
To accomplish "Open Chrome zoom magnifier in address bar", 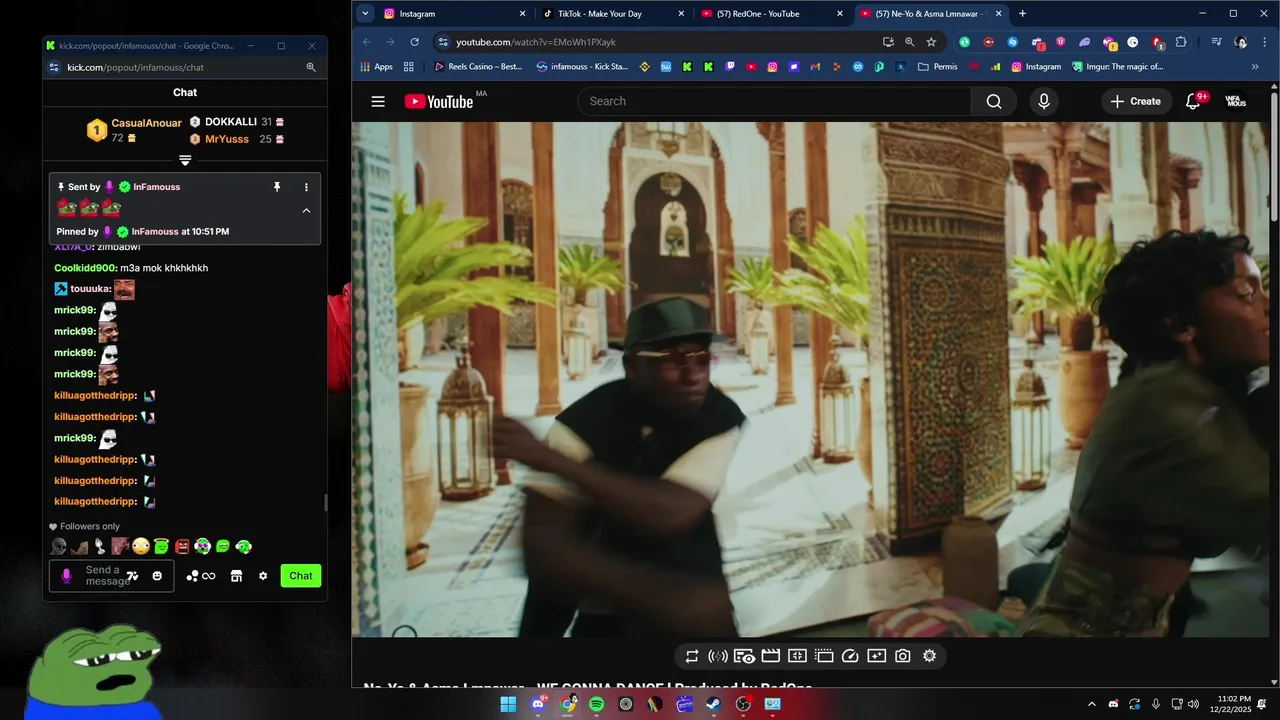I will coord(909,42).
